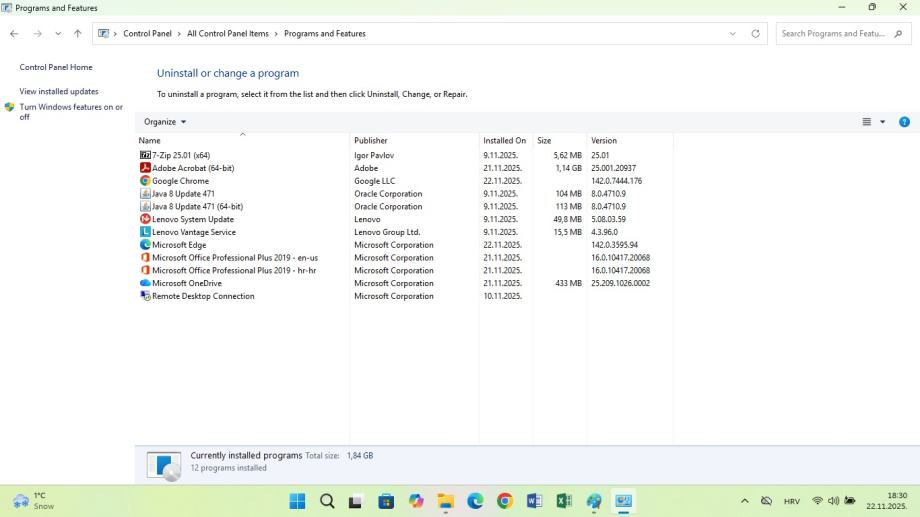
Task: Click the Google Chrome icon in the program list
Action: coord(145,181)
